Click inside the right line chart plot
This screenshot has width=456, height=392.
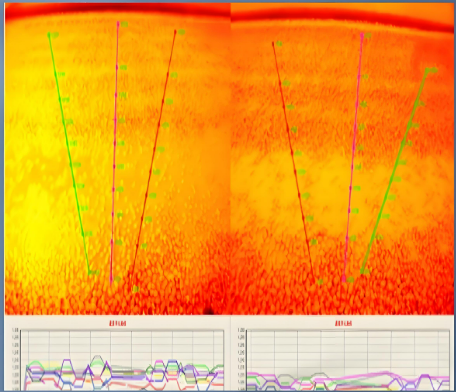[348, 360]
